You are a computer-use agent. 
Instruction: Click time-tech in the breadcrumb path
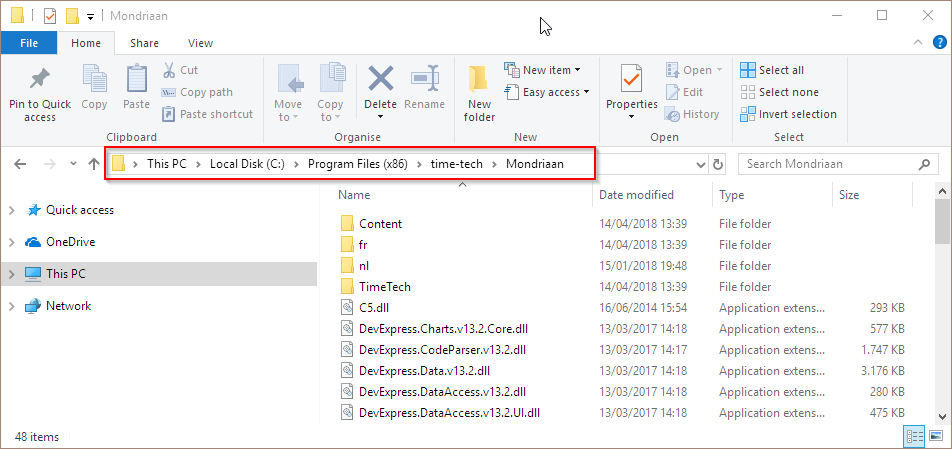coord(457,164)
